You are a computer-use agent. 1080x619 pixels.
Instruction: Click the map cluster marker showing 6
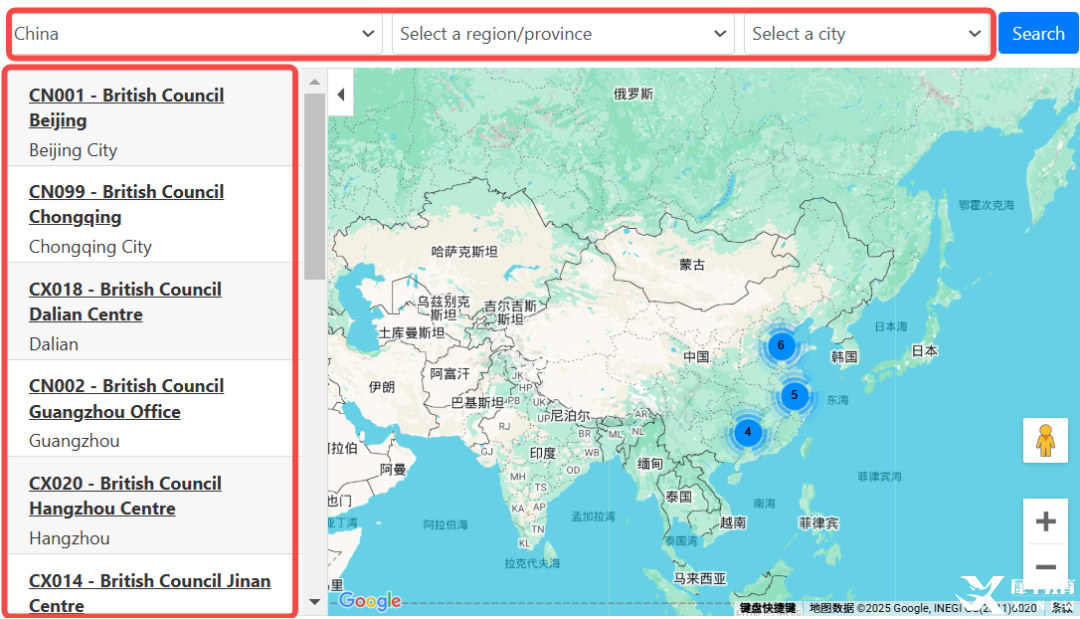tap(780, 345)
